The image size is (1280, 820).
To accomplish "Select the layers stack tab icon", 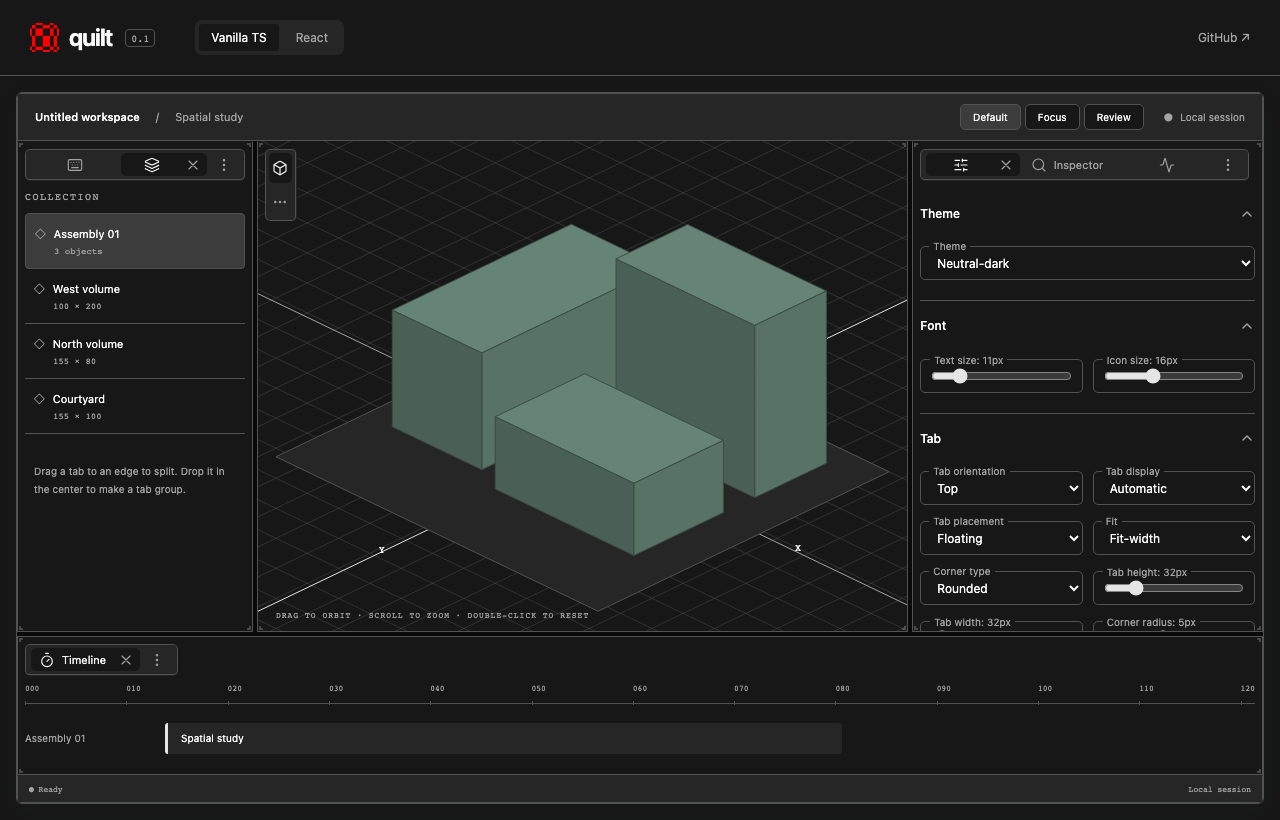I will pyautogui.click(x=152, y=165).
